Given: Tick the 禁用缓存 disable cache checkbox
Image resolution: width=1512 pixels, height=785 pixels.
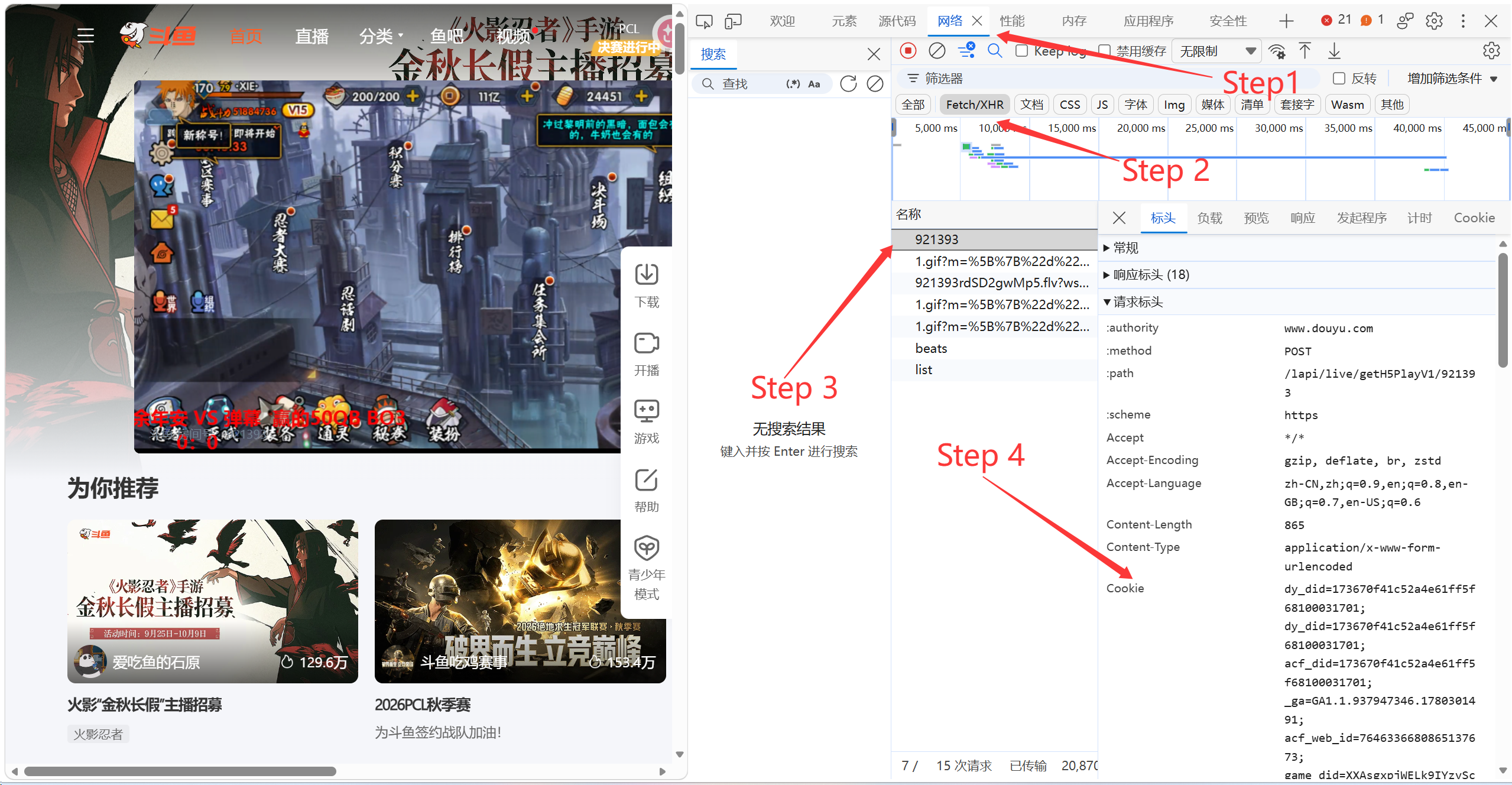Looking at the screenshot, I should pos(1104,51).
